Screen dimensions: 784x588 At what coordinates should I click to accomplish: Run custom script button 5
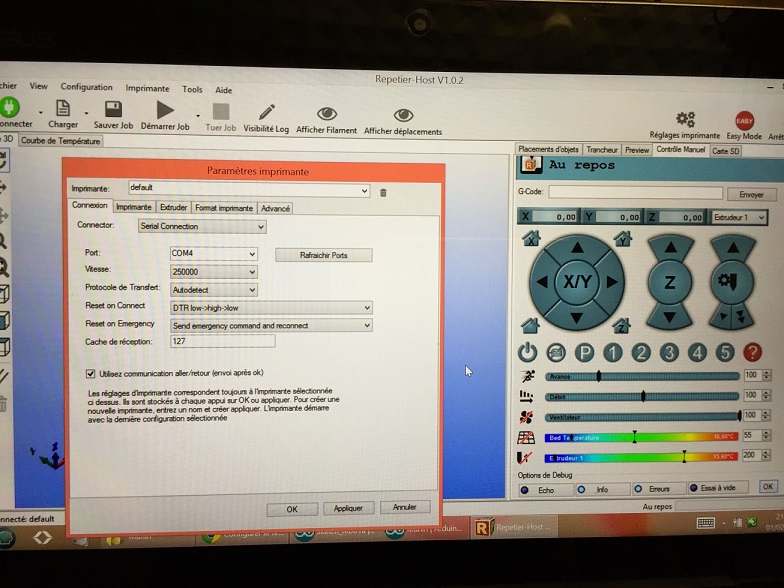724,353
